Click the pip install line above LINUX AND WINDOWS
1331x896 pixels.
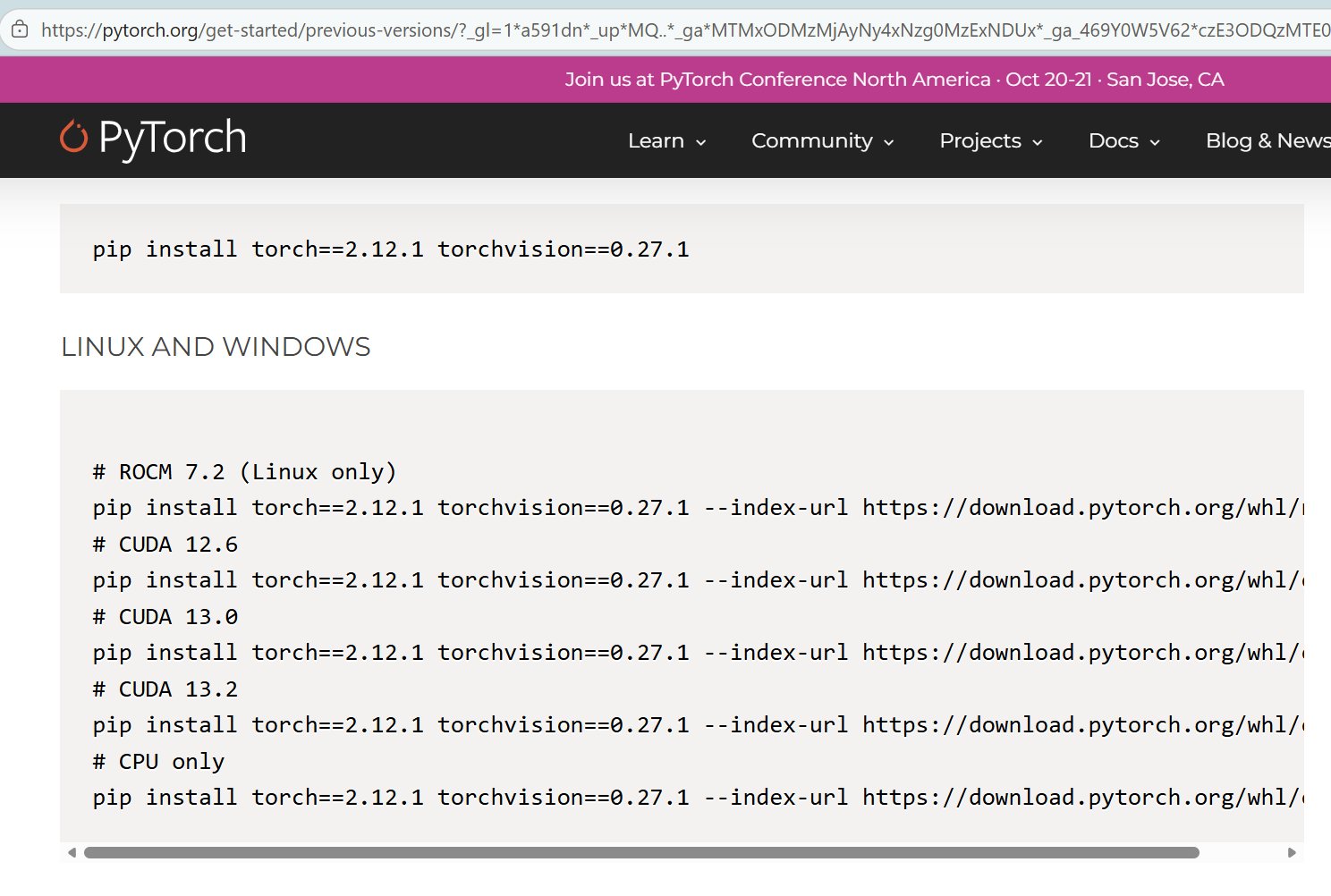click(x=391, y=249)
